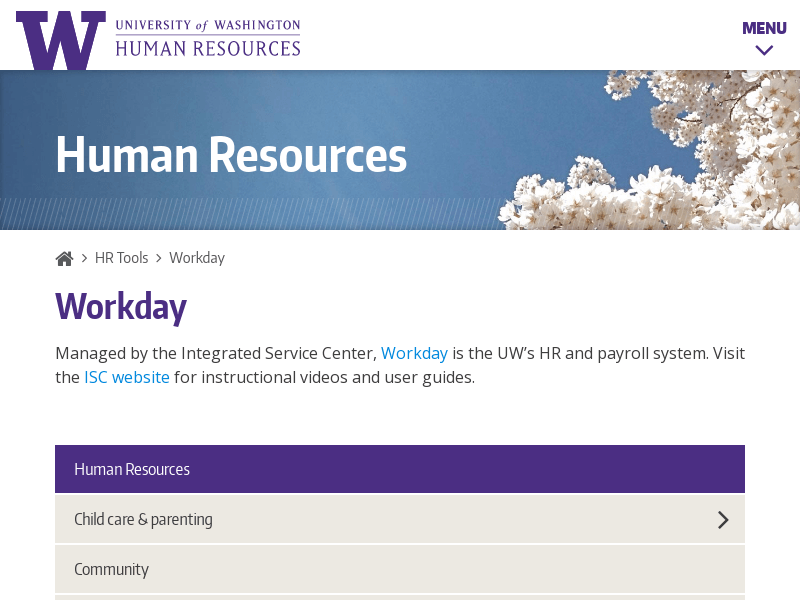
Task: Click the home icon in breadcrumbs
Action: point(64,259)
